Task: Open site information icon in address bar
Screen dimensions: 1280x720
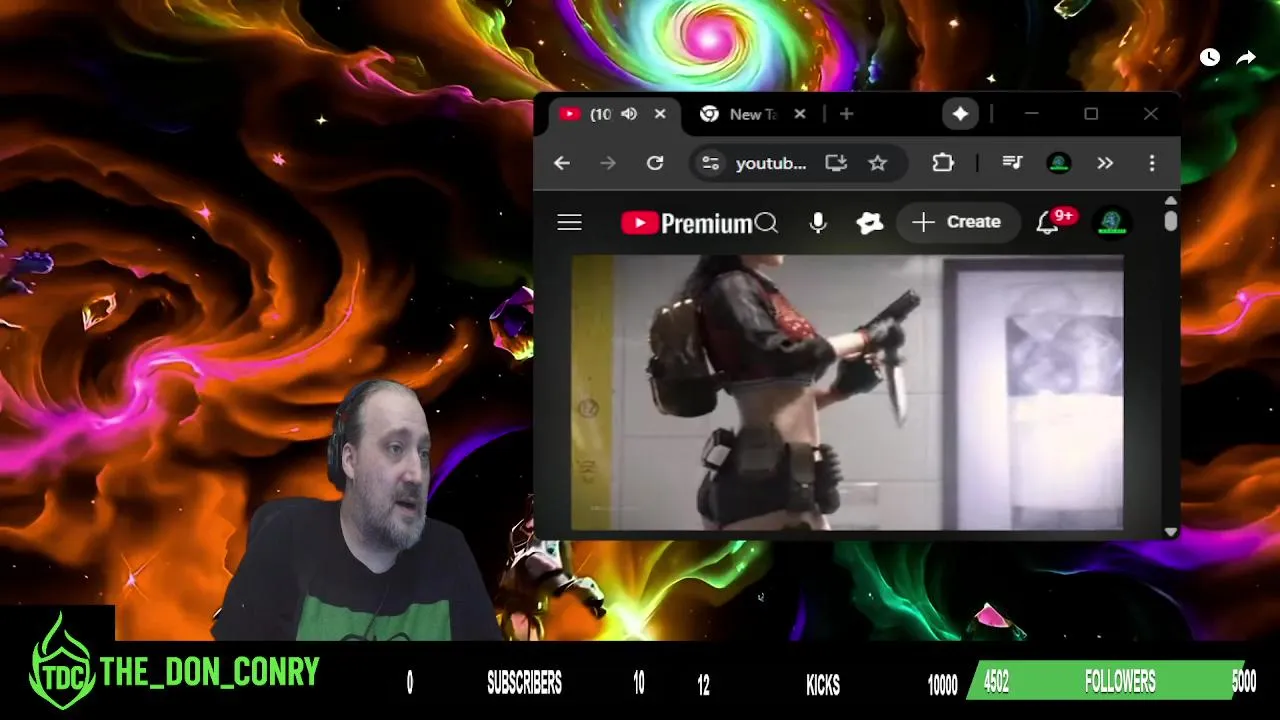Action: (x=711, y=163)
